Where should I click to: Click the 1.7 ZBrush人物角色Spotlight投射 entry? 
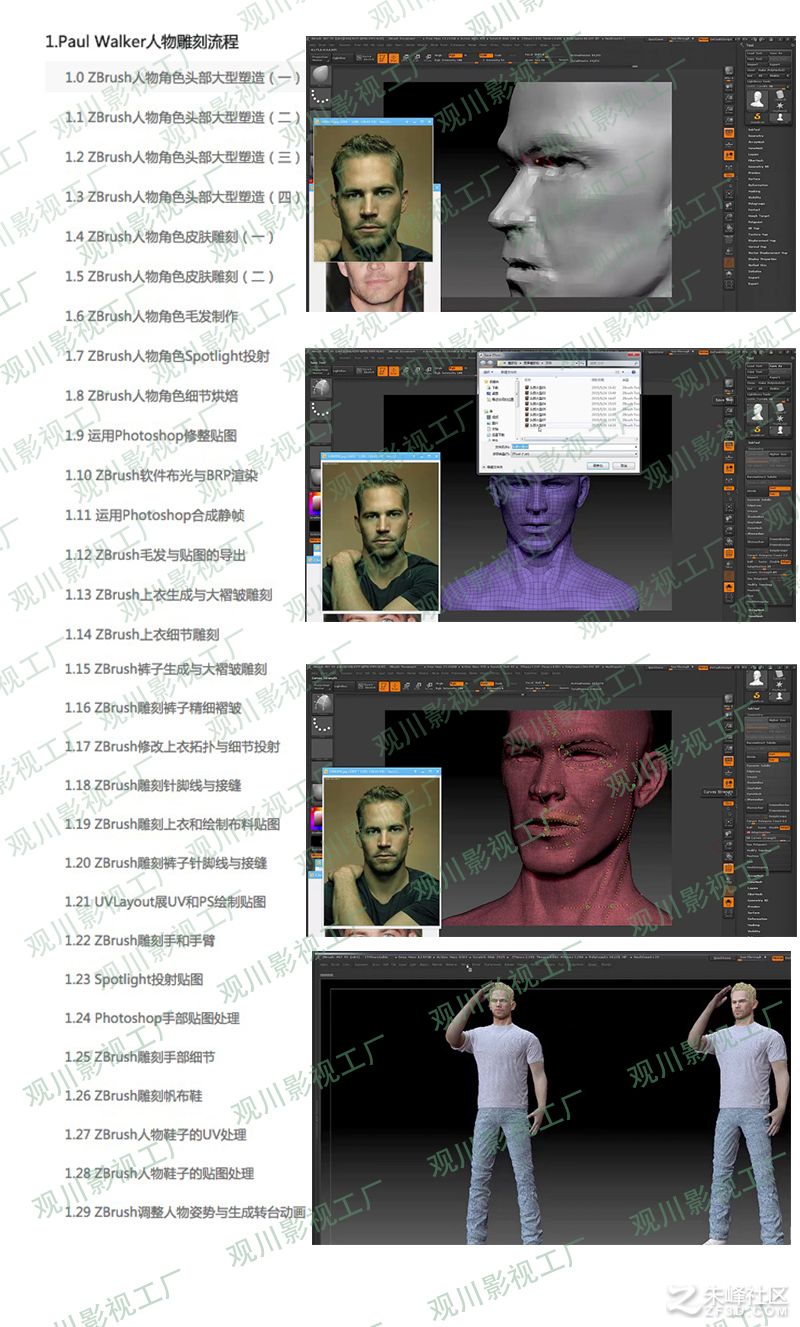(x=167, y=356)
